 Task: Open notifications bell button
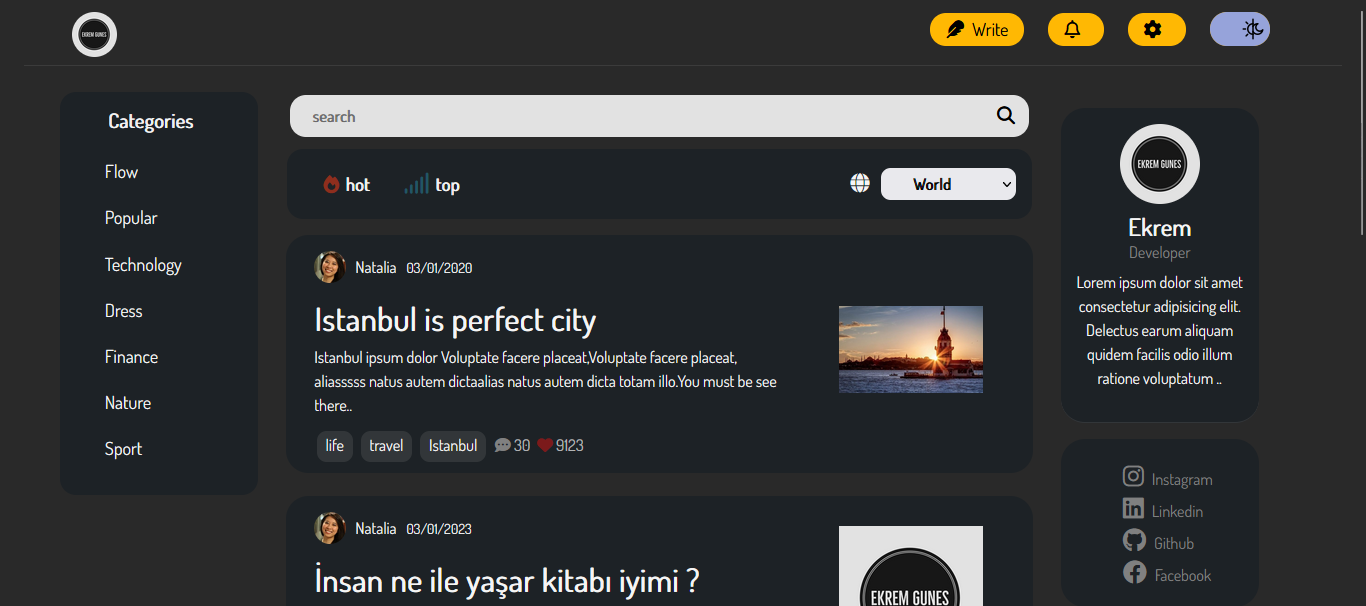1075,30
